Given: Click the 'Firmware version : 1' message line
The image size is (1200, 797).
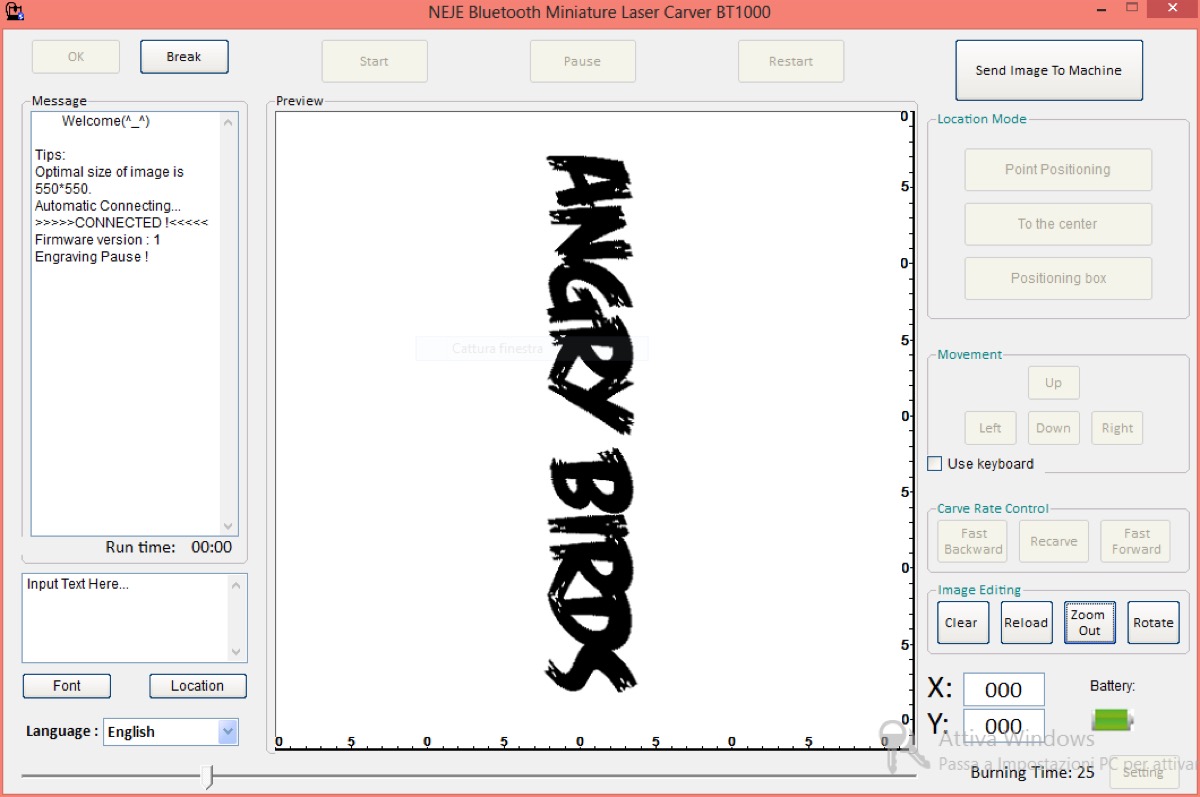Looking at the screenshot, I should [x=98, y=240].
